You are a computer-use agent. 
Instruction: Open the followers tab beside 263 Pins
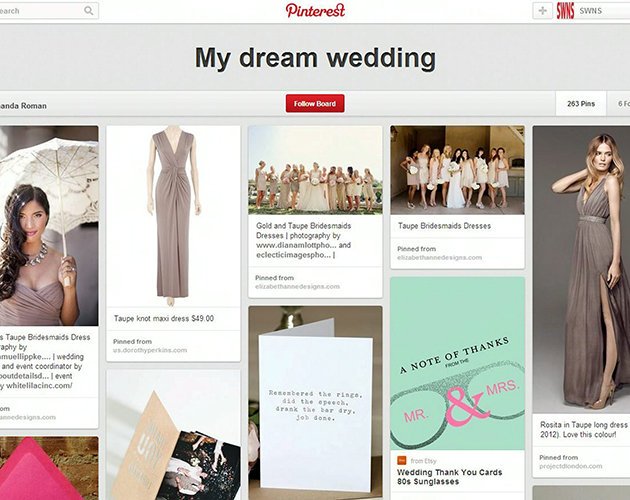(x=622, y=104)
